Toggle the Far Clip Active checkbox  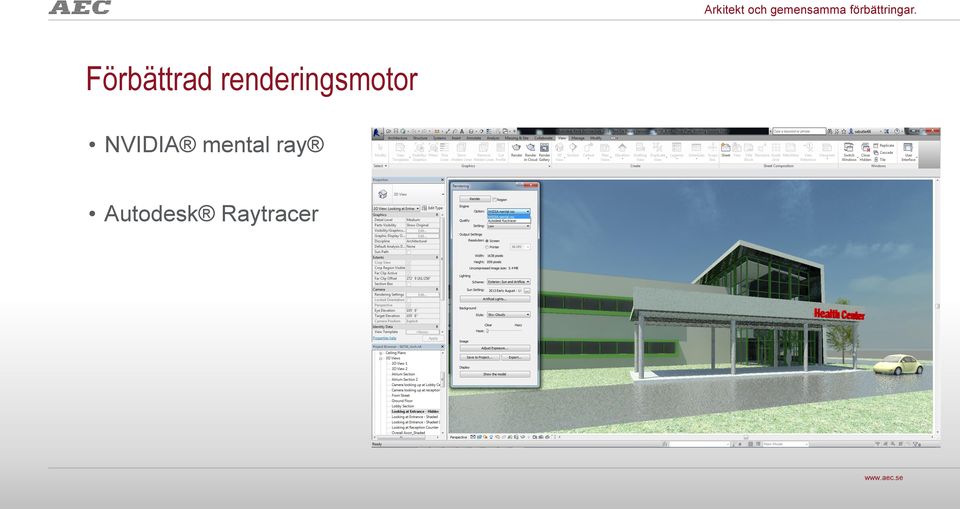(x=408, y=273)
